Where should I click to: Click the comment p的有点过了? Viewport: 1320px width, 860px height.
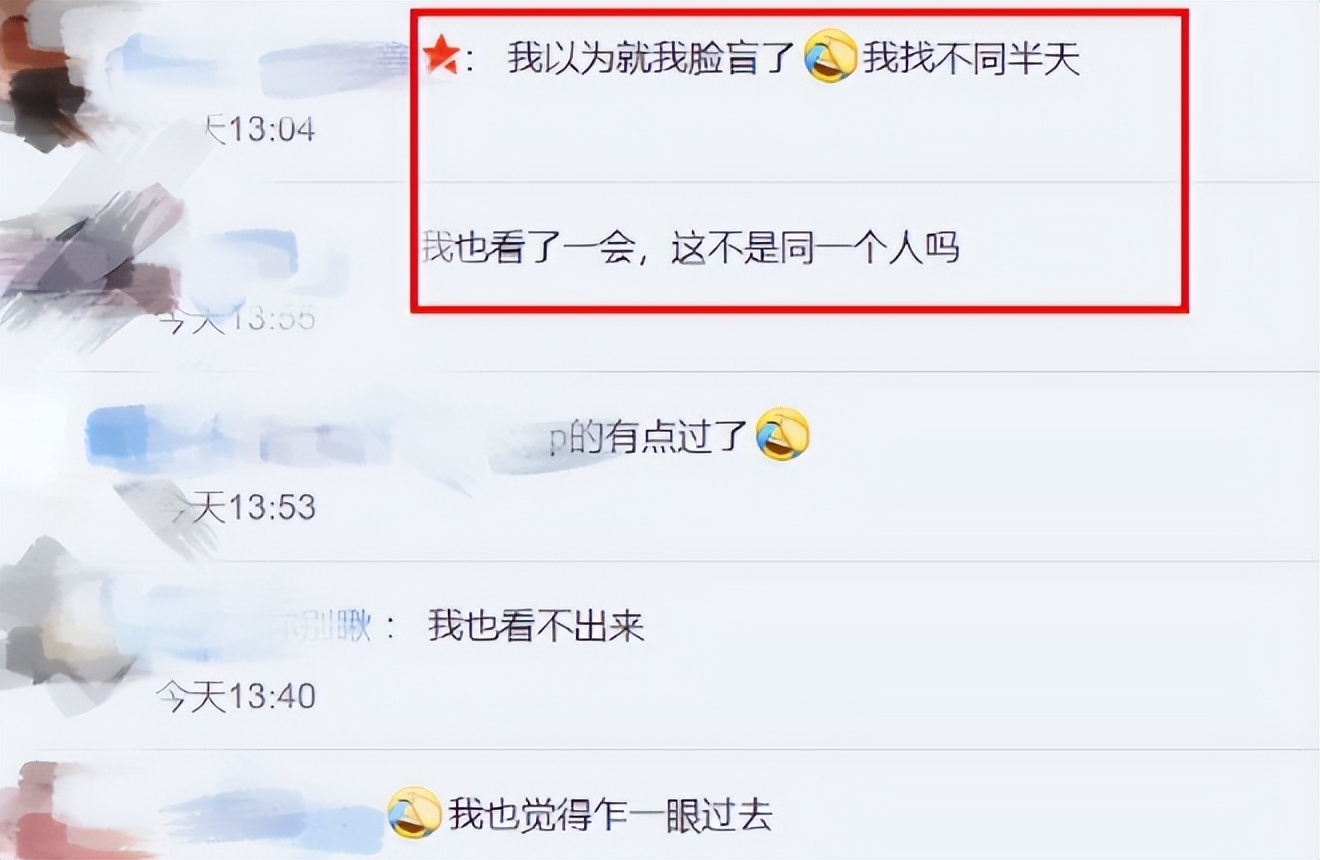[649, 436]
